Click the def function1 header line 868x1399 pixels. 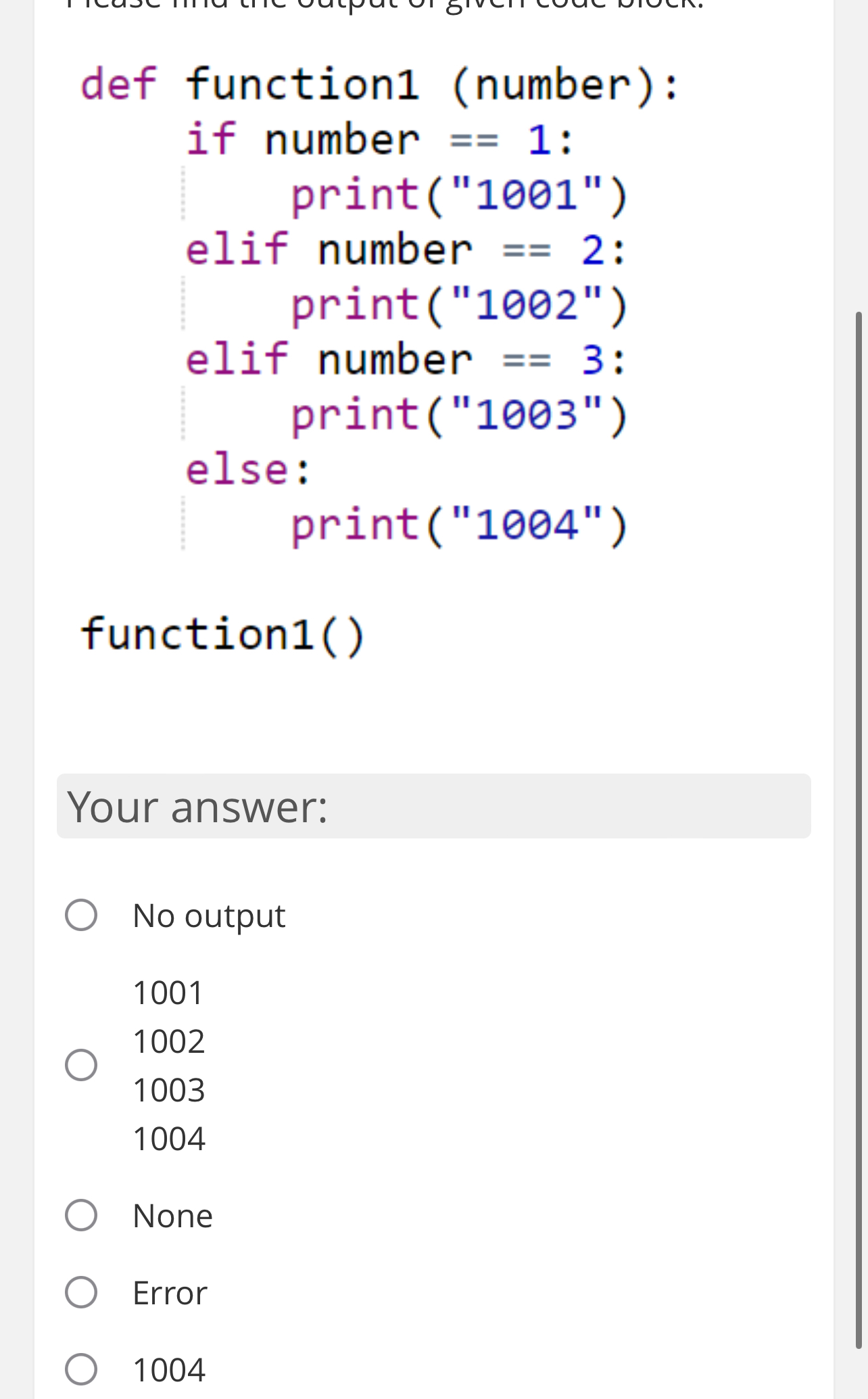coord(379,82)
